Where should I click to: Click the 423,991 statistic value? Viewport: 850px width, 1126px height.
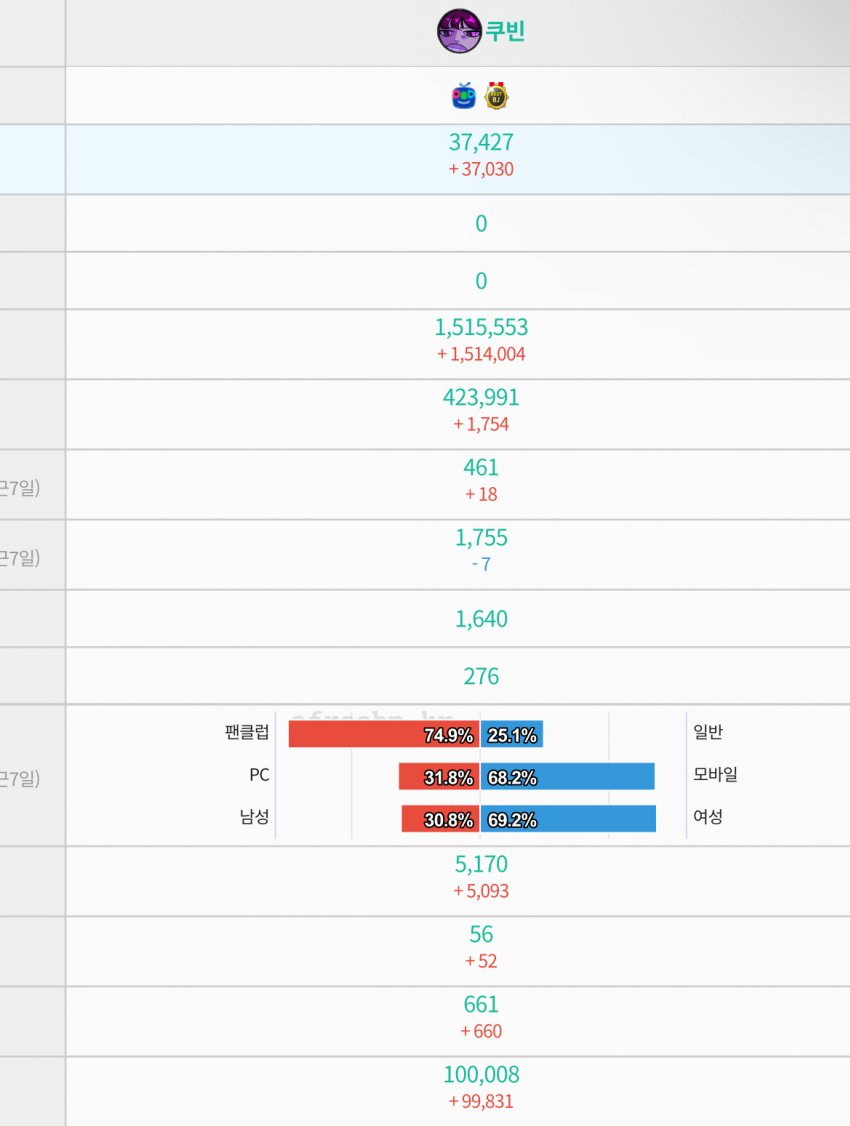tap(481, 397)
